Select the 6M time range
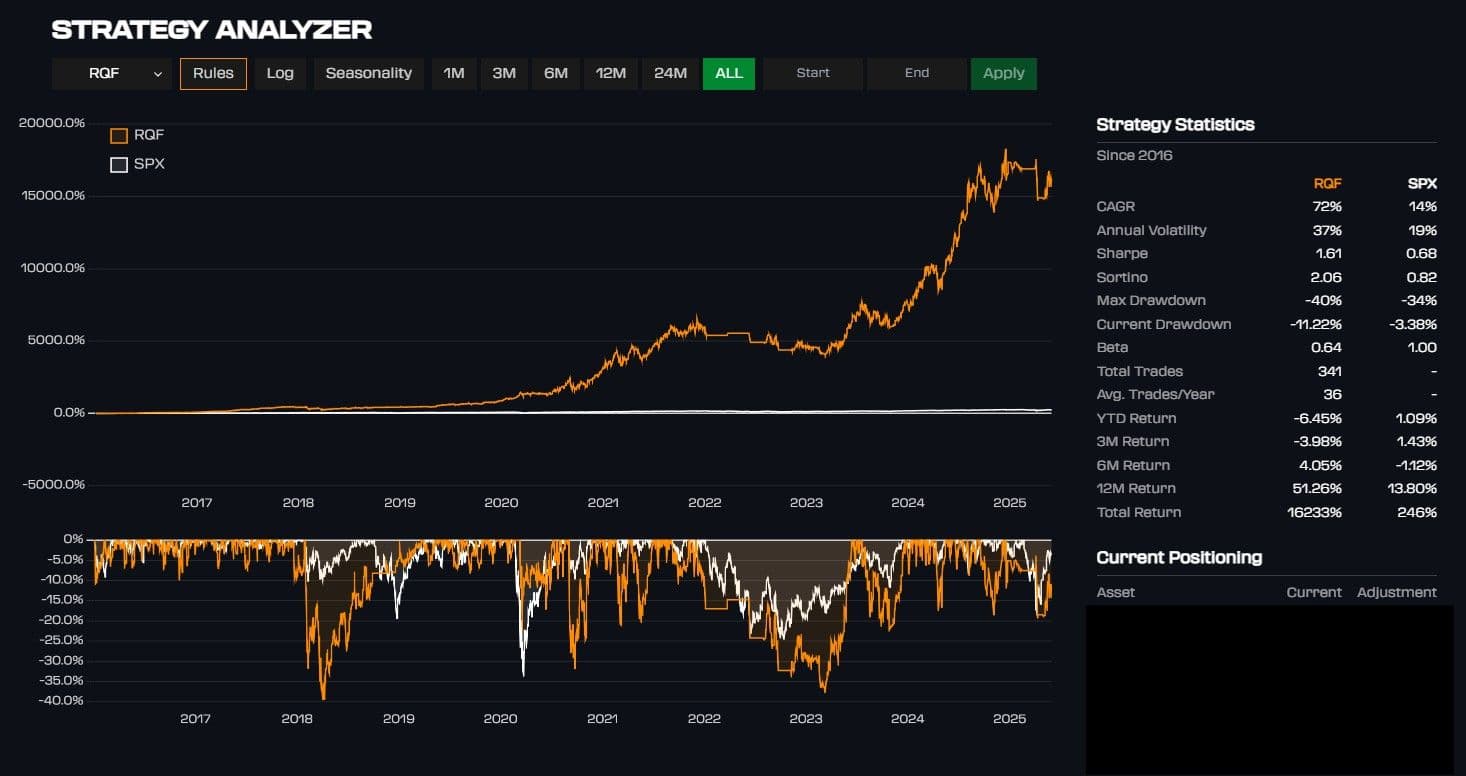 click(556, 74)
